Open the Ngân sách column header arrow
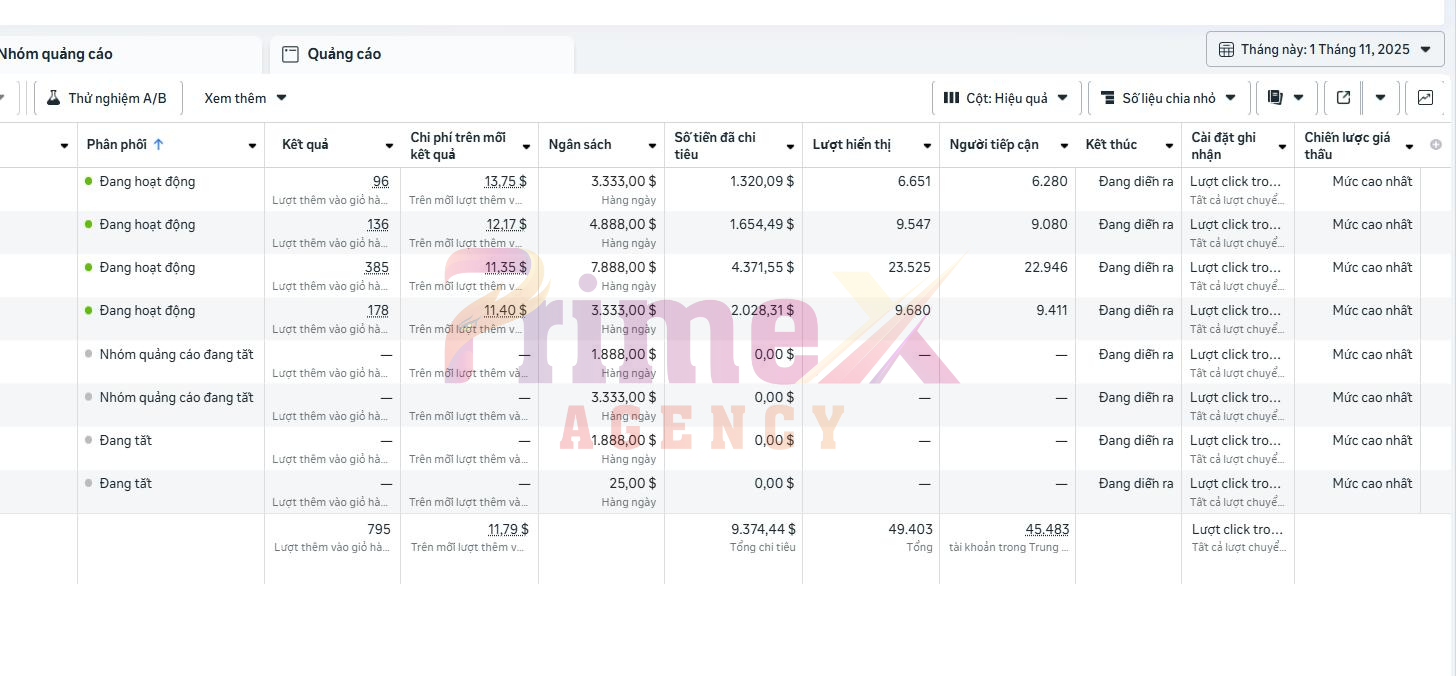 pos(652,146)
